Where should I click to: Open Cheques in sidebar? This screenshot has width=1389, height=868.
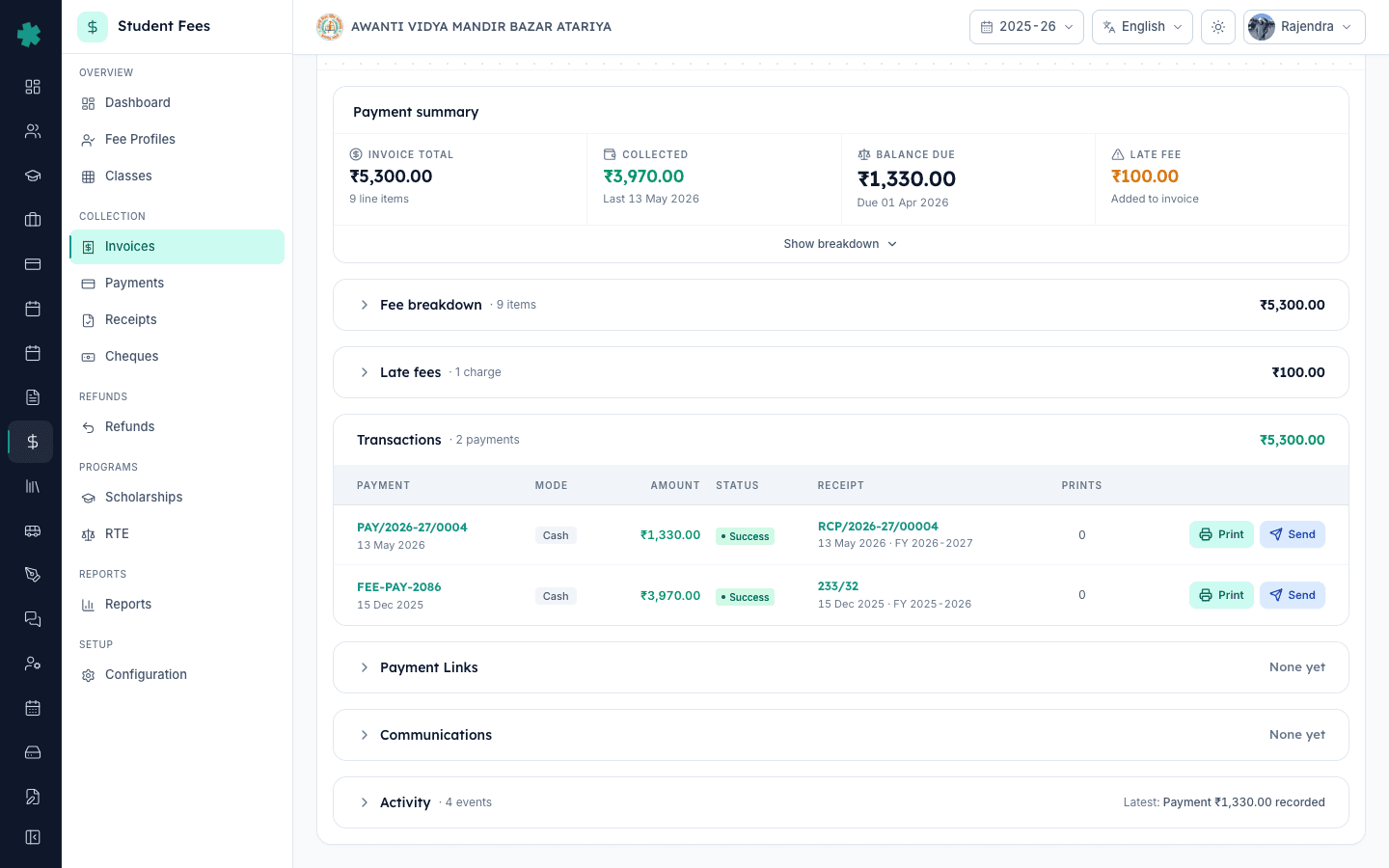tap(177, 357)
